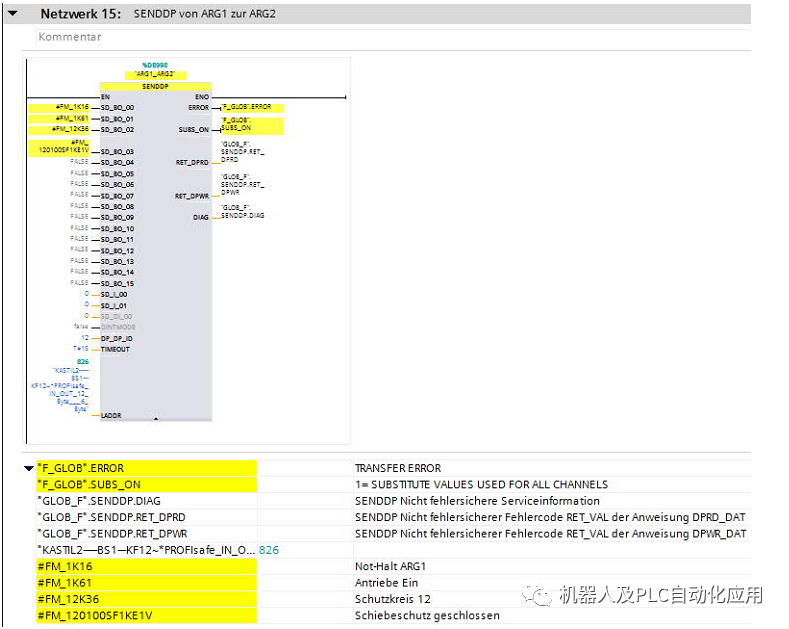Click the SD_BO_00 pin label
Image resolution: width=789 pixels, height=629 pixels.
(x=117, y=108)
